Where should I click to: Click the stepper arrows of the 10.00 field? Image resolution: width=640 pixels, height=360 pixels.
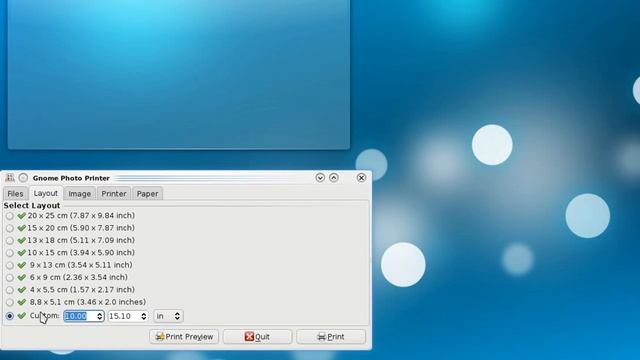click(99, 316)
